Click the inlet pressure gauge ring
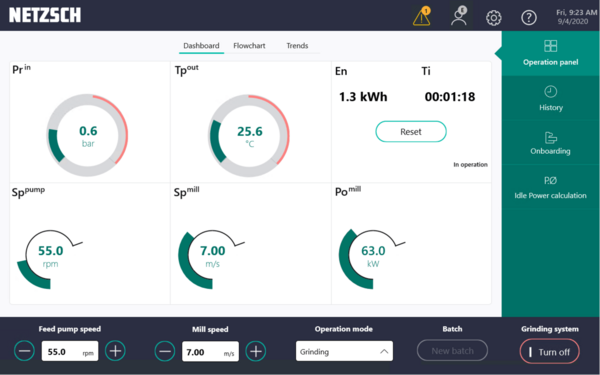Screen dimensions: 600x375 [x=87, y=135]
